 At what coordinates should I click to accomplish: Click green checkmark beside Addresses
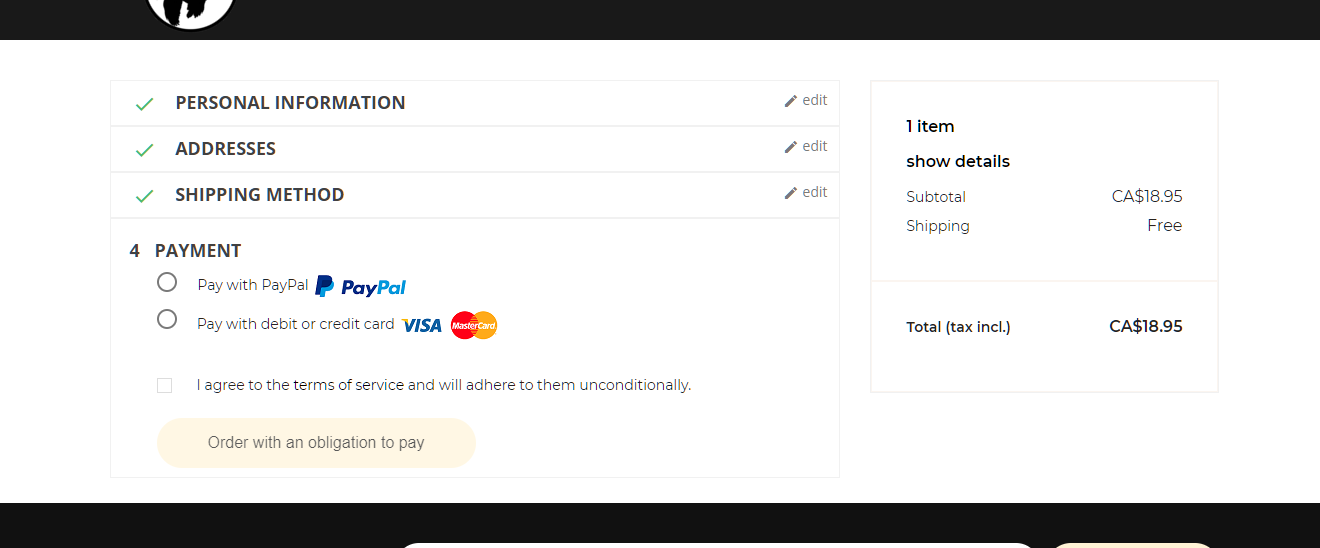tap(145, 150)
